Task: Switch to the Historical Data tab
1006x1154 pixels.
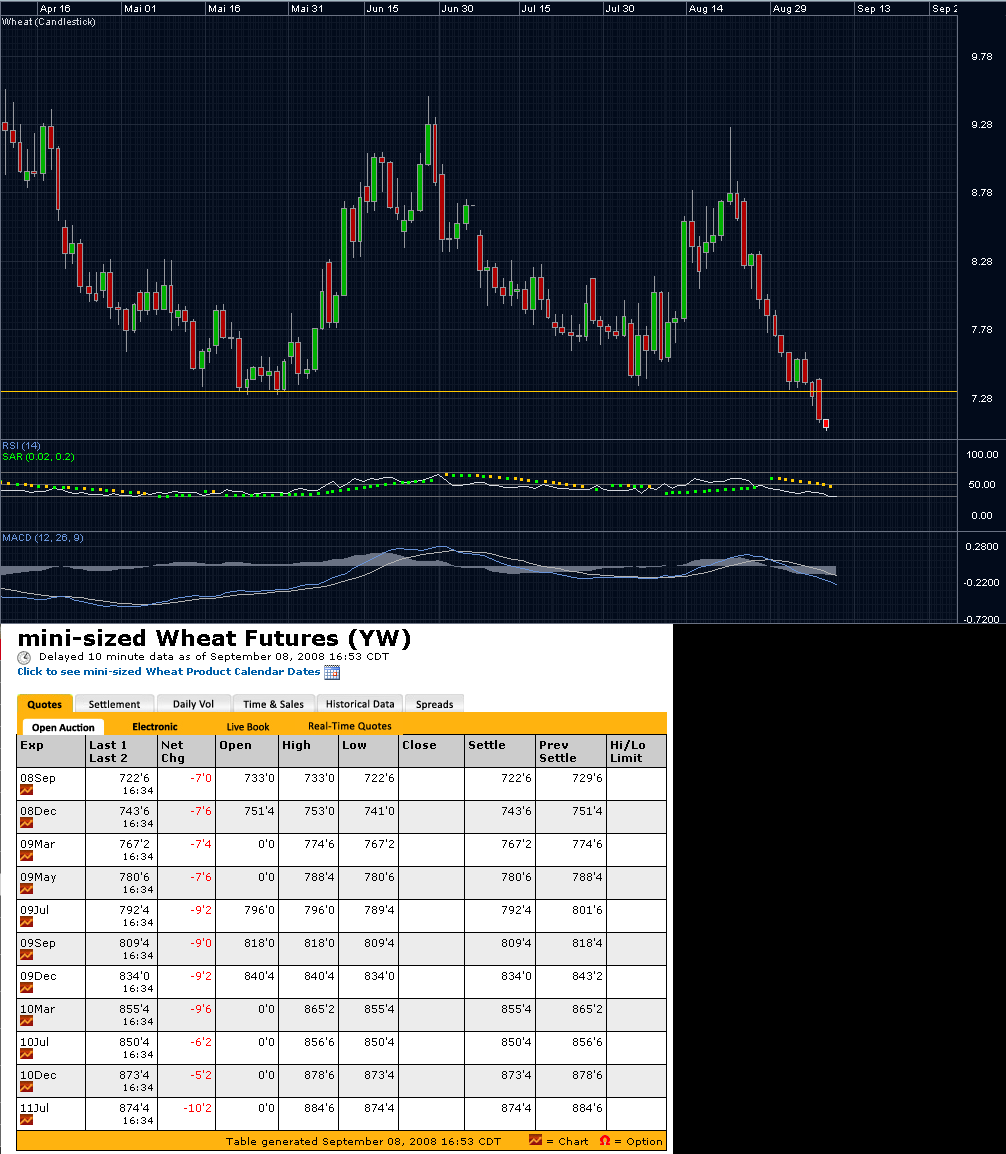Action: pos(360,704)
